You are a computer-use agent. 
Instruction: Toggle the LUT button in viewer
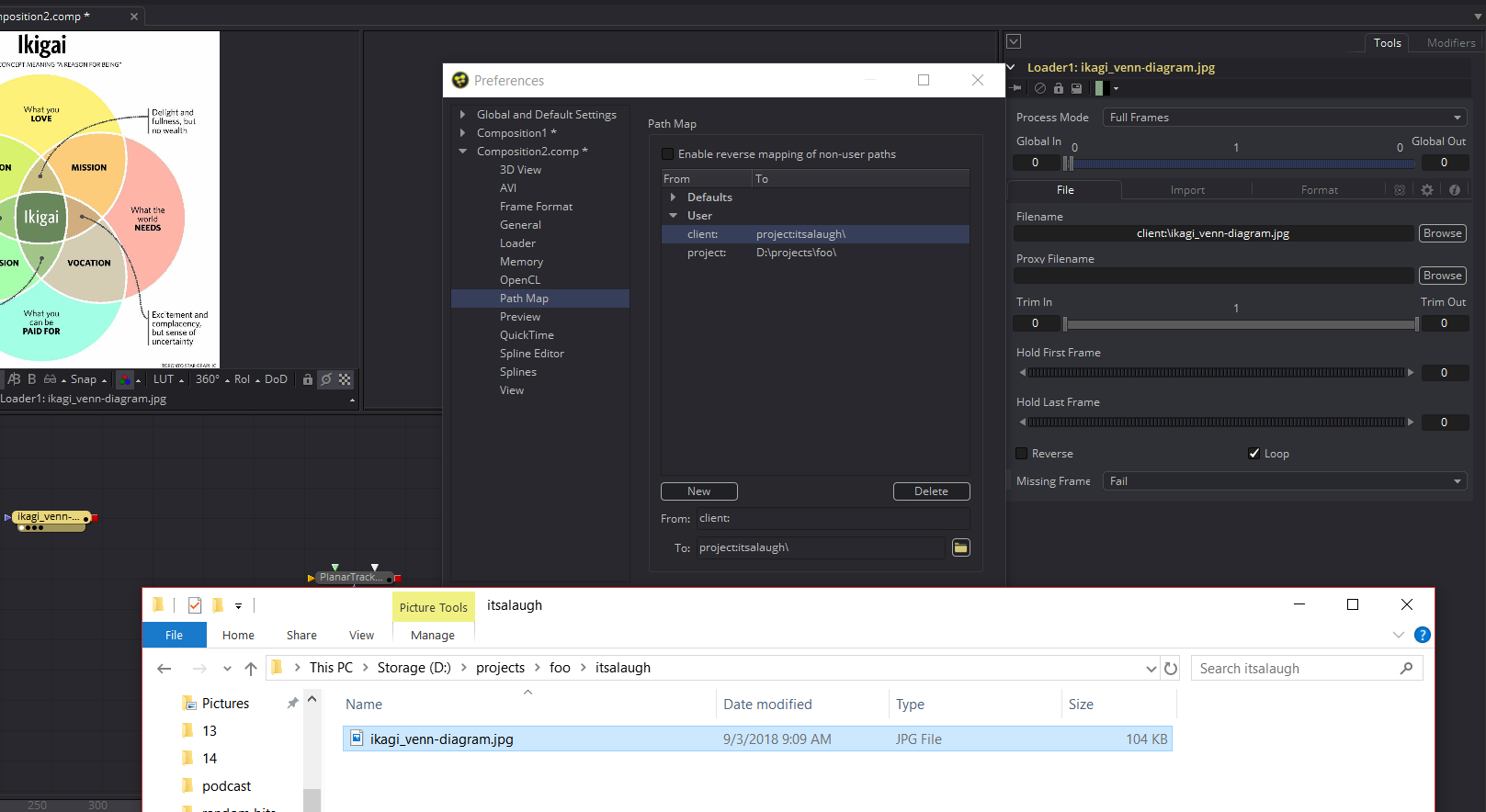pos(164,379)
